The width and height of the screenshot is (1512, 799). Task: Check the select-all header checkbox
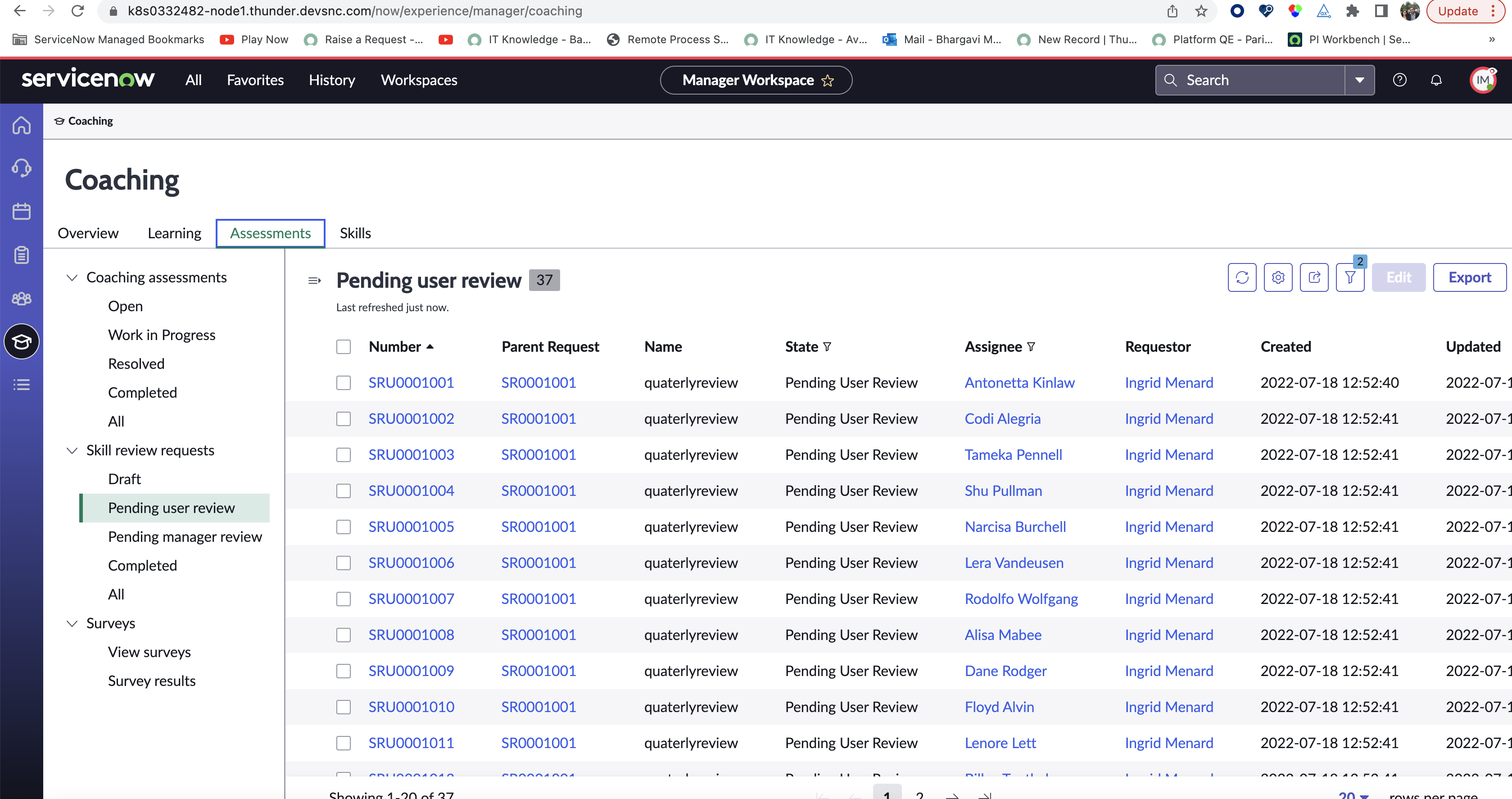344,346
